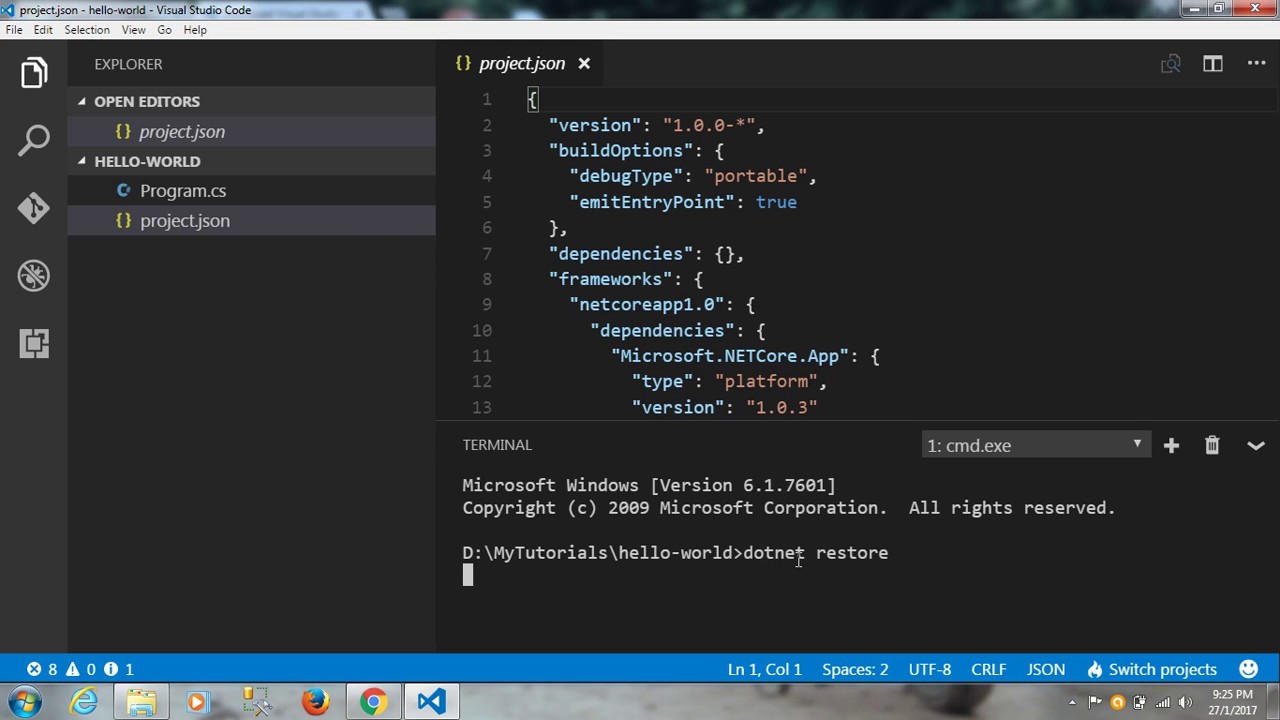The image size is (1280, 720).
Task: Show errors and warnings in status bar
Action: coord(80,669)
